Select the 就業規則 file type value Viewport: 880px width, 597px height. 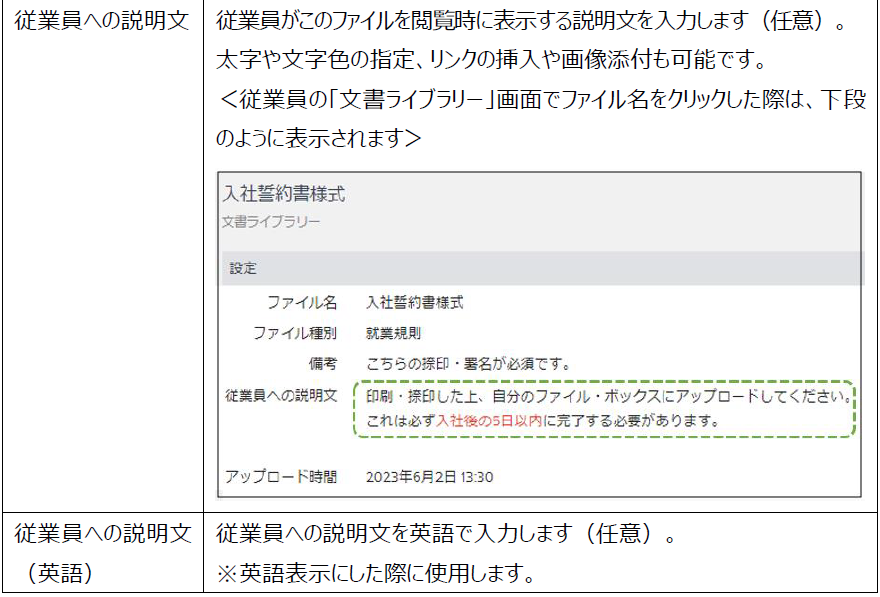click(x=394, y=333)
